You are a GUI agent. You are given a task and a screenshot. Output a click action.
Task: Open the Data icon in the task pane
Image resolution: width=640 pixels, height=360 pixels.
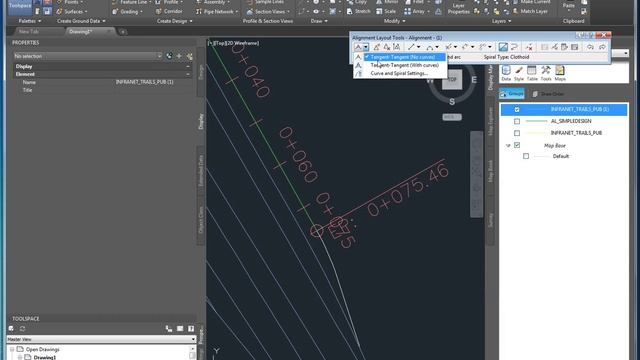coord(506,73)
